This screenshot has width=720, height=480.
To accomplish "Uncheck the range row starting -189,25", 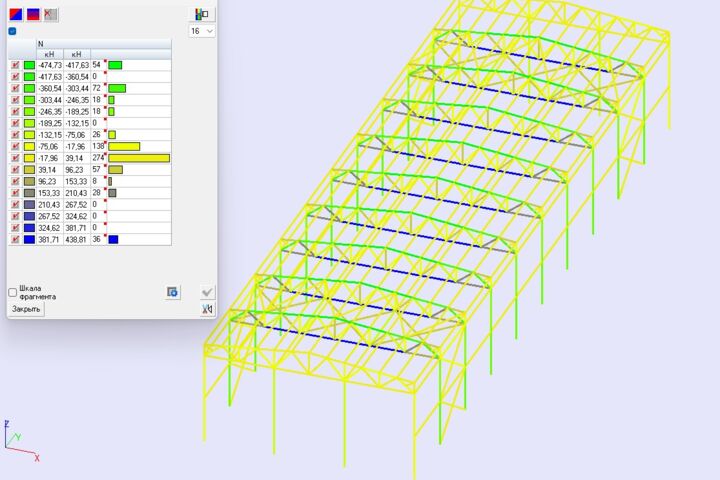I will coord(16,123).
